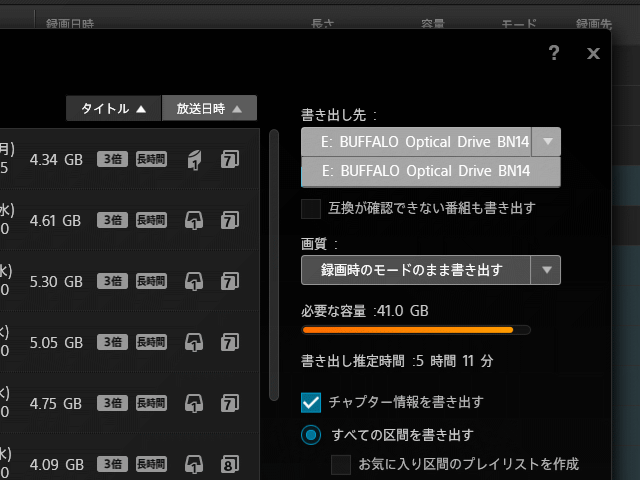Click the 7 icon in 4.34 GB row
The width and height of the screenshot is (640, 480).
230,159
